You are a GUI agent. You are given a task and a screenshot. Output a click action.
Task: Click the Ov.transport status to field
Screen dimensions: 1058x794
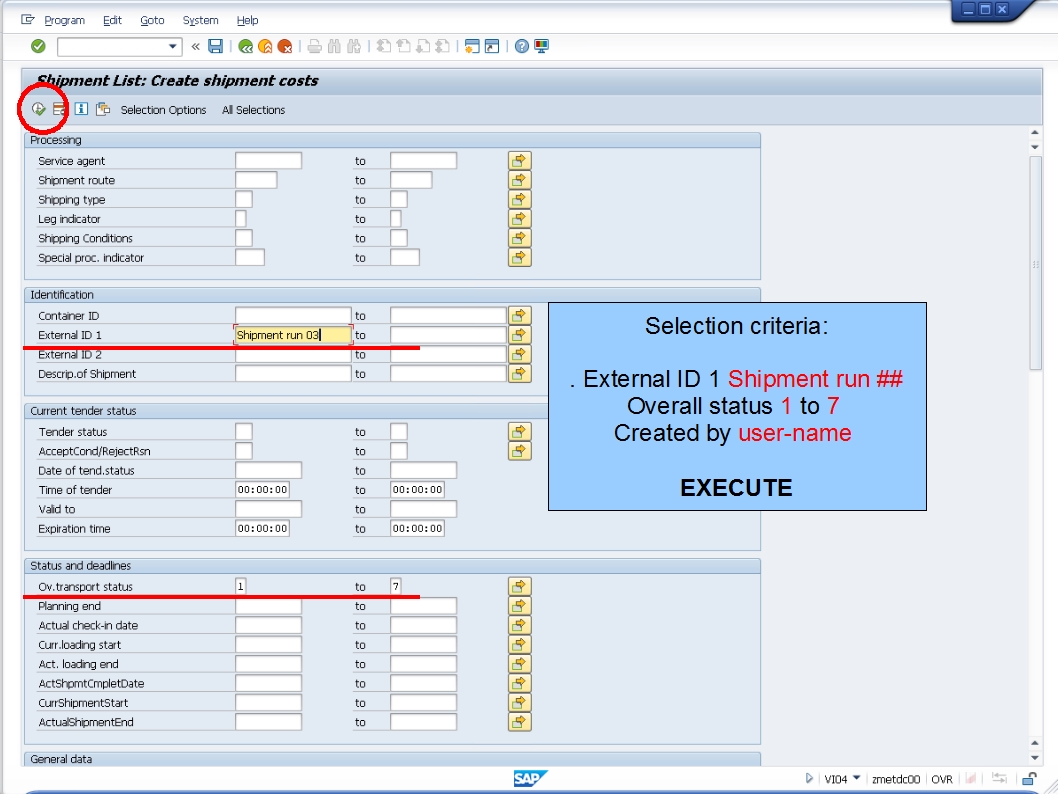(396, 587)
